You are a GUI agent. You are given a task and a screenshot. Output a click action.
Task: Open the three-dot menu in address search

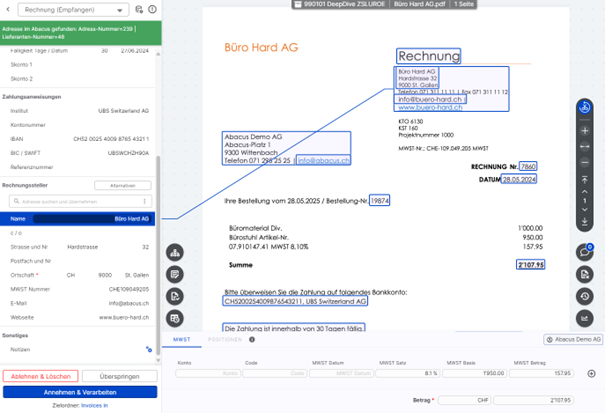(145, 201)
